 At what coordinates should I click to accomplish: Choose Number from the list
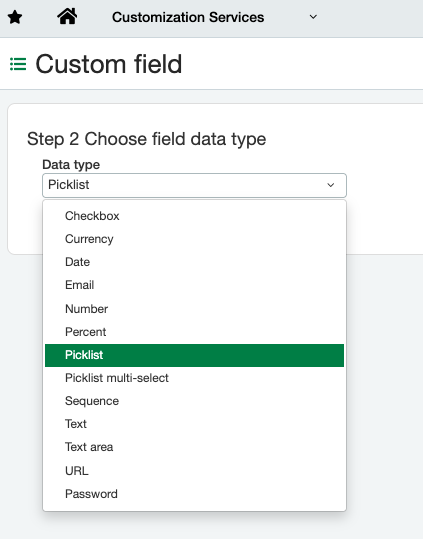194,309
